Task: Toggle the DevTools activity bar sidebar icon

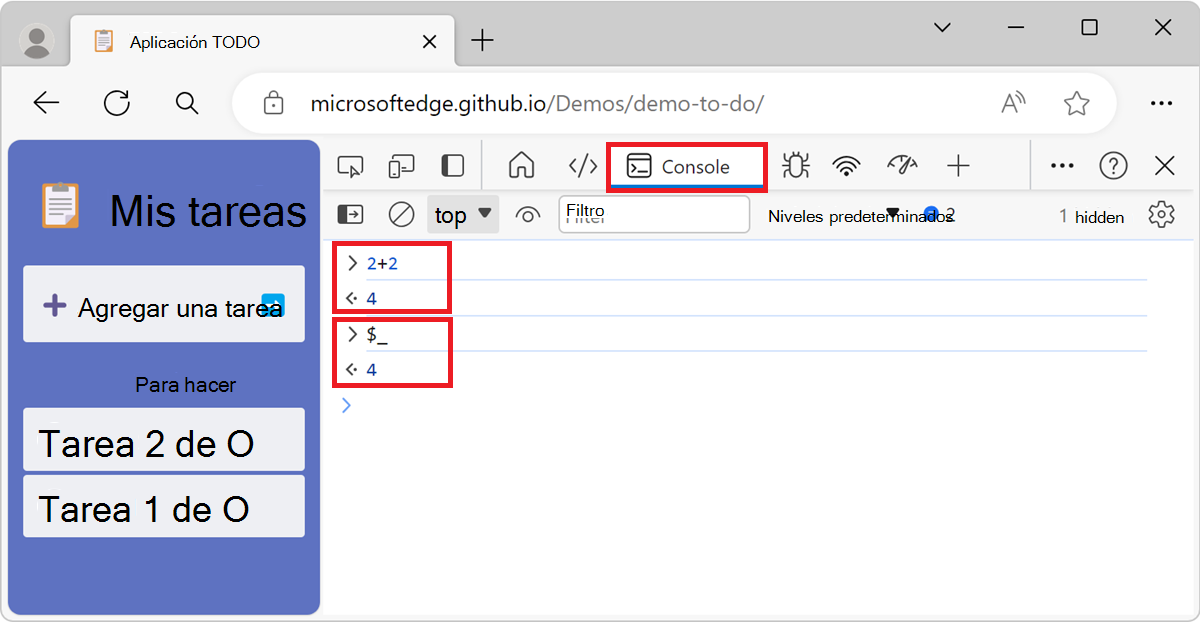Action: 453,166
